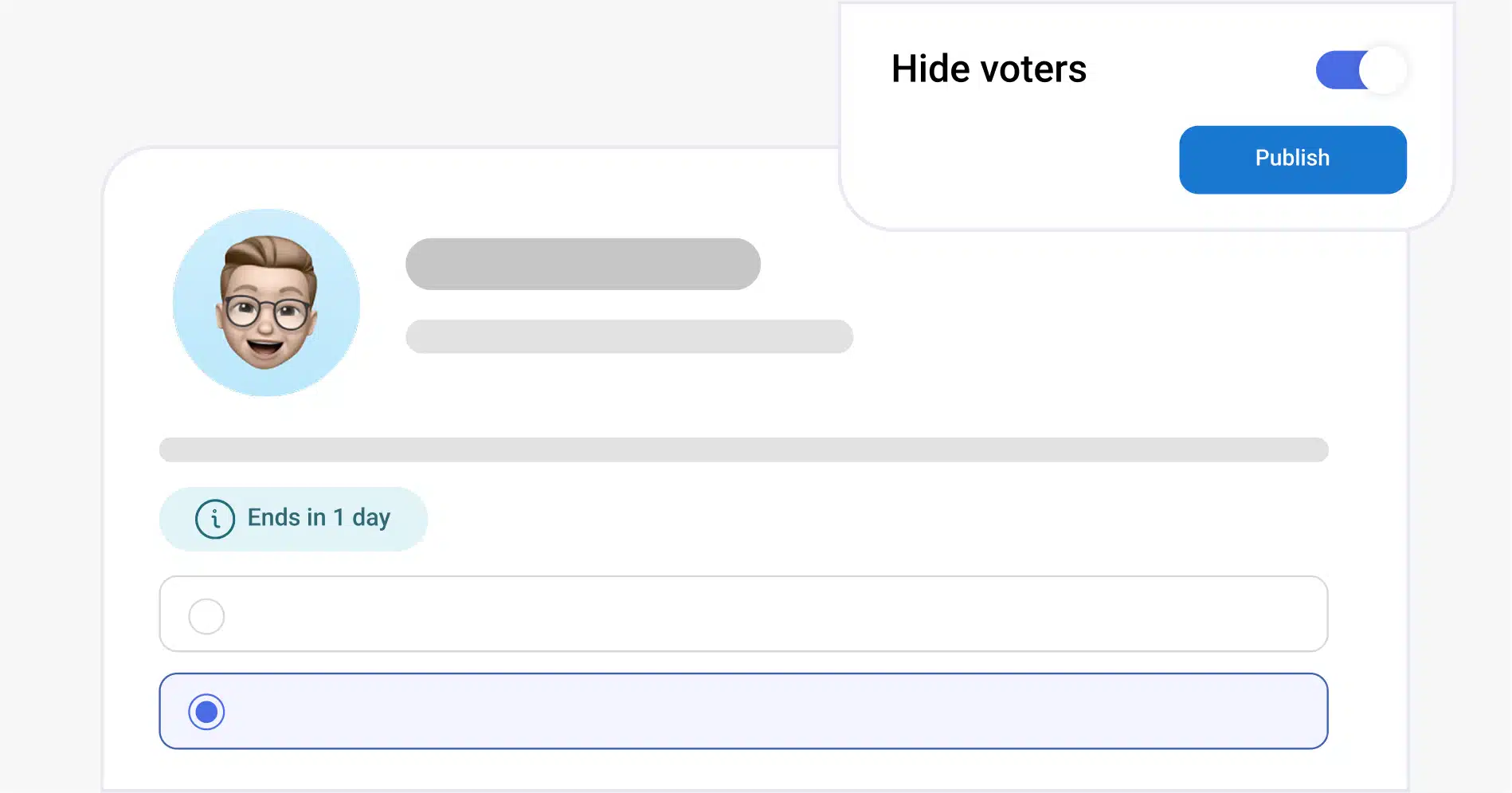Click the info icon beside Ends in
The width and height of the screenshot is (1512, 793).
pyautogui.click(x=215, y=519)
